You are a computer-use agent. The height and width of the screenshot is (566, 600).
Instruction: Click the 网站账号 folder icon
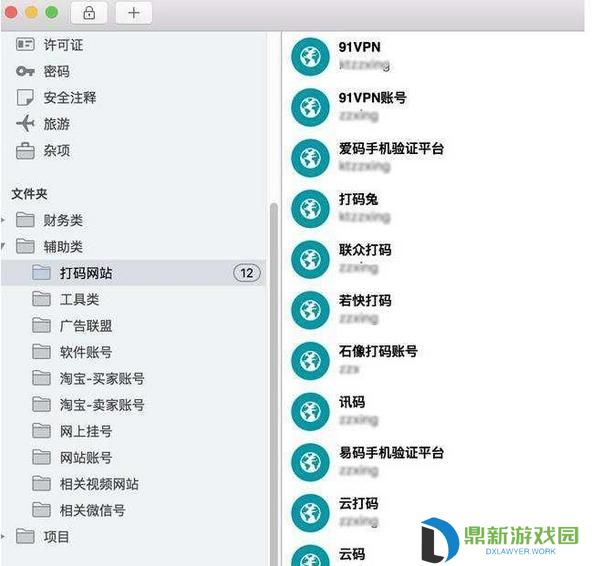(41, 458)
